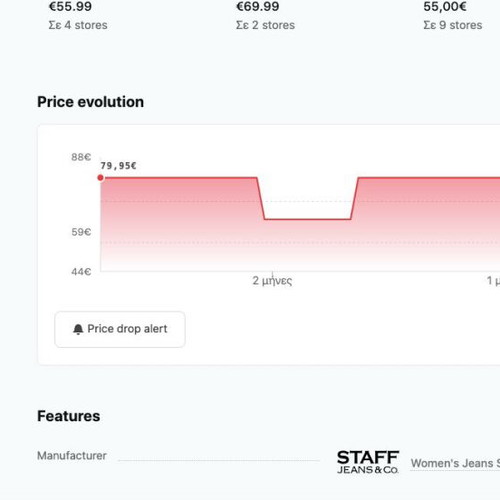Image resolution: width=500 pixels, height=500 pixels.
Task: Click the 88€ axis label
Action: click(81, 157)
